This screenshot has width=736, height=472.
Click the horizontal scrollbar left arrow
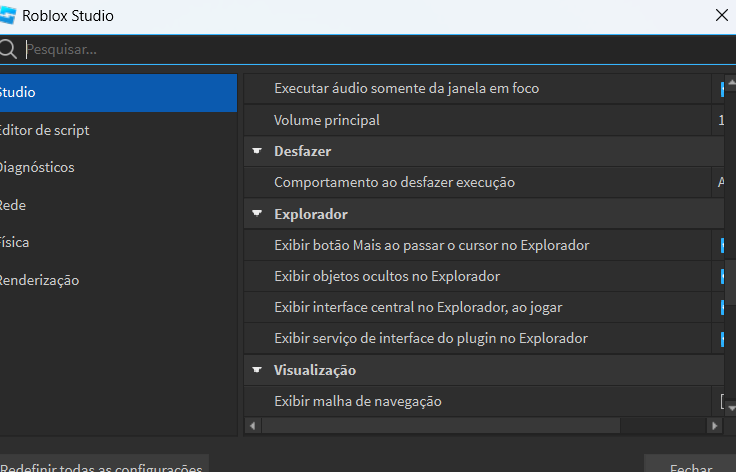tap(253, 426)
